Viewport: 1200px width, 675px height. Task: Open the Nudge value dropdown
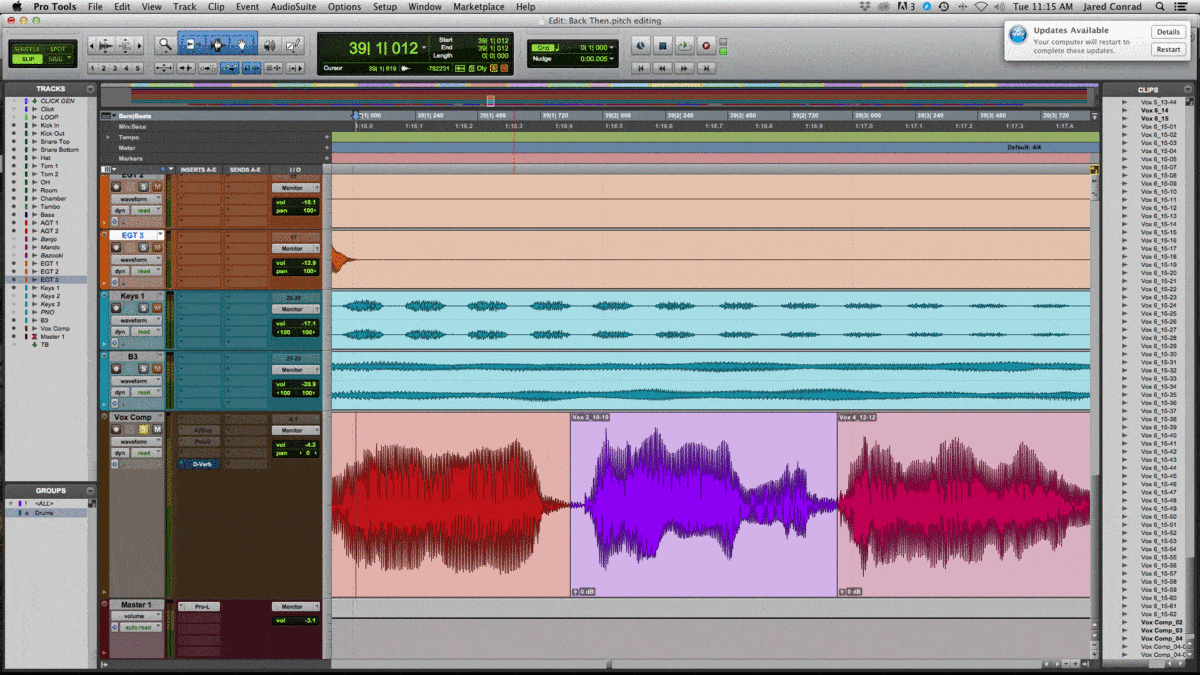click(612, 59)
